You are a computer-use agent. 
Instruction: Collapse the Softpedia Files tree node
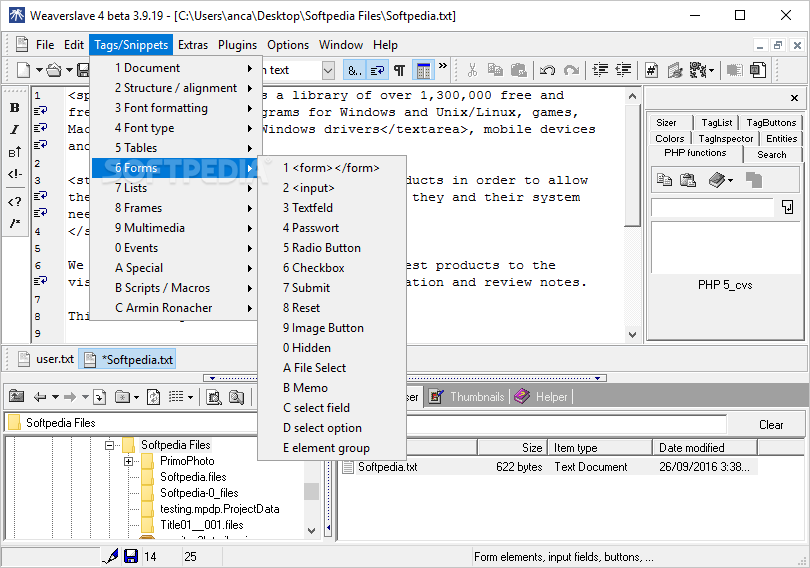tap(109, 445)
